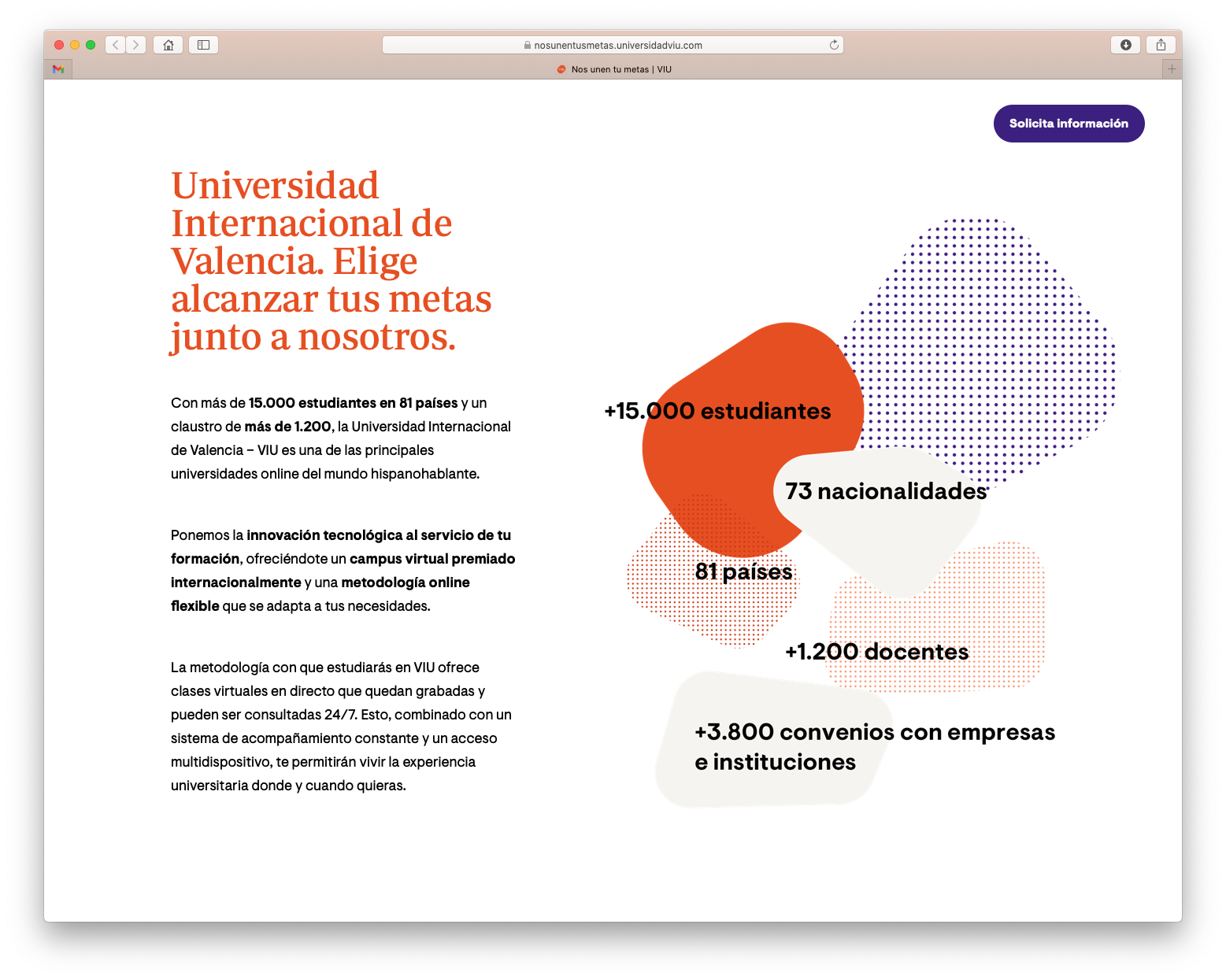Click the nosunentusmetas.universidadviu.com address field
The height and width of the screenshot is (980, 1226).
pyautogui.click(x=613, y=45)
